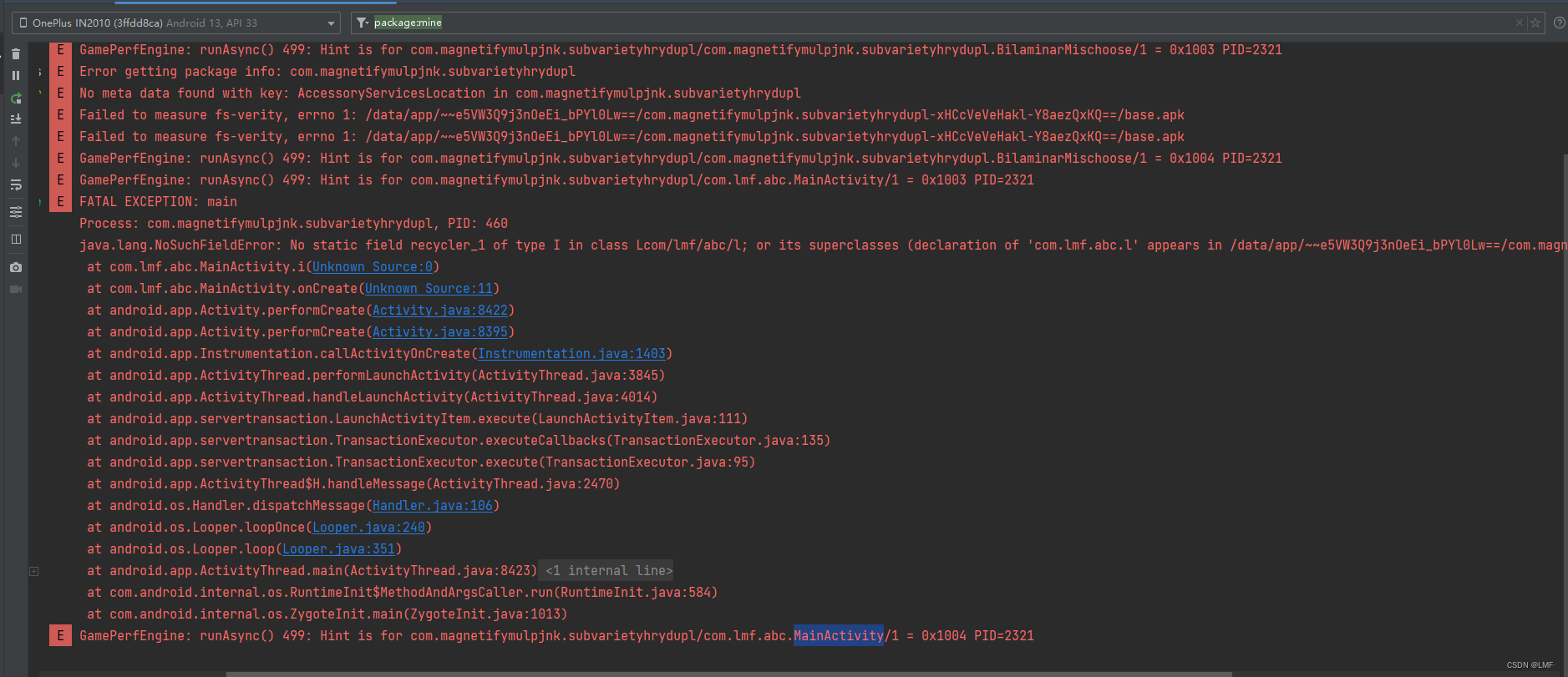The height and width of the screenshot is (677, 1568).
Task: Open Activity.java:8395 link
Action: 440,332
